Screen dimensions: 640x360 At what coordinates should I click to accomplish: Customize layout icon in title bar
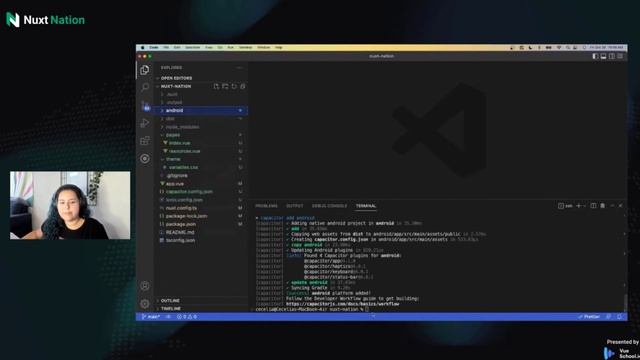click(620, 56)
